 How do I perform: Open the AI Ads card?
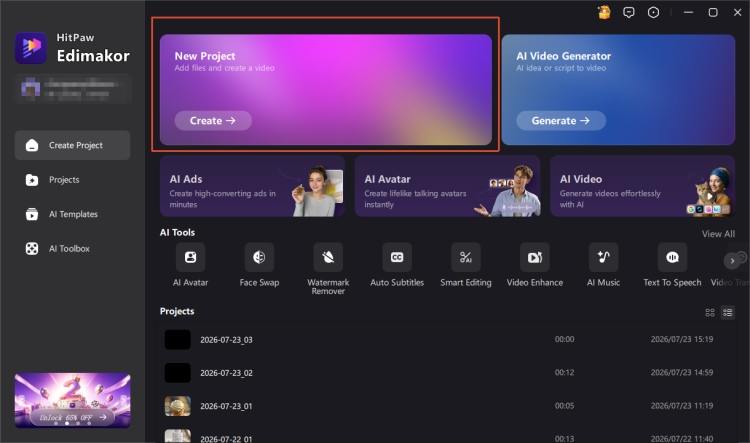point(253,186)
